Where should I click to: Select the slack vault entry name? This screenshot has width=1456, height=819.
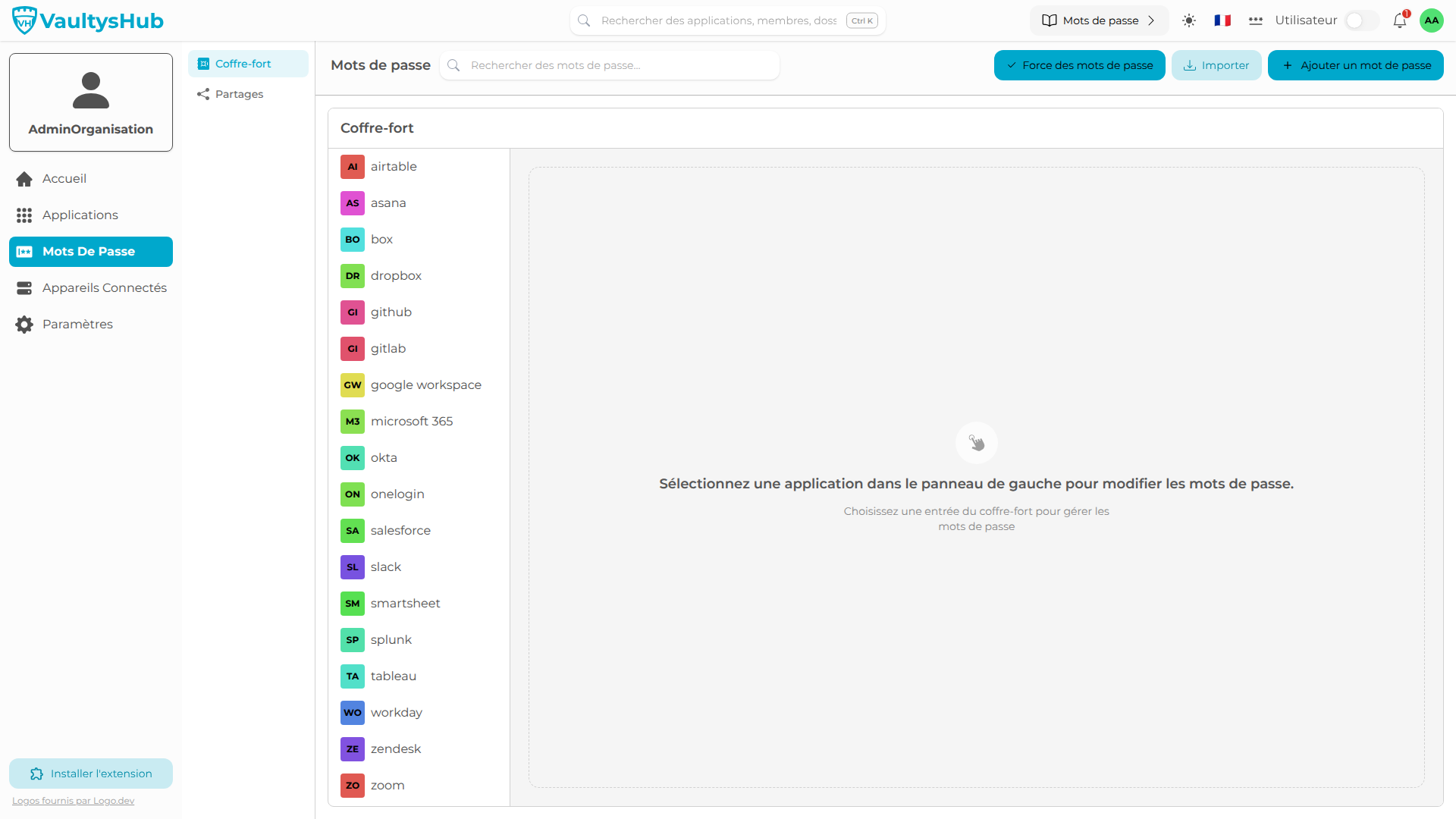point(386,567)
